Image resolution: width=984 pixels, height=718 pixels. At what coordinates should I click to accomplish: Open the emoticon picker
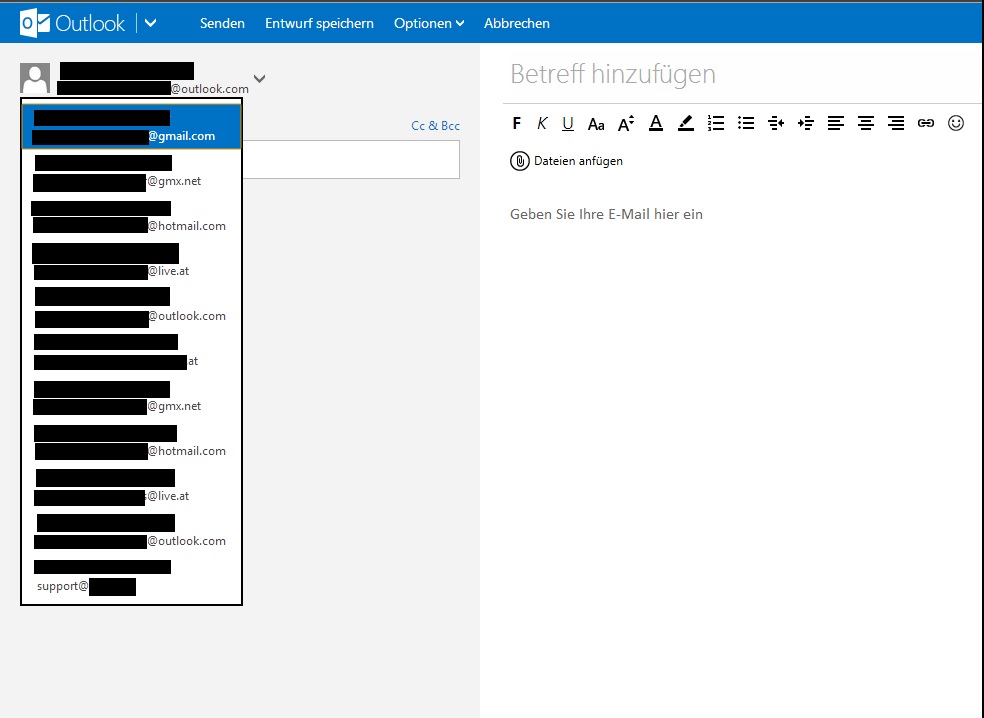click(956, 123)
